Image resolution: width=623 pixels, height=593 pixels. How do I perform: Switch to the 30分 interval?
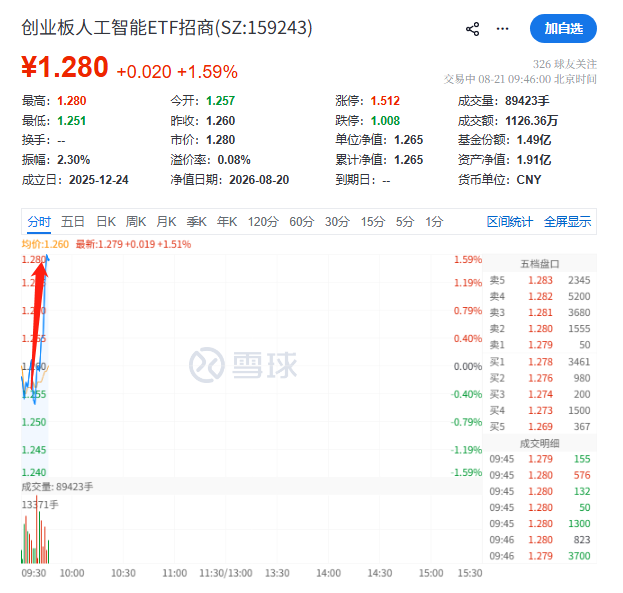tap(337, 221)
